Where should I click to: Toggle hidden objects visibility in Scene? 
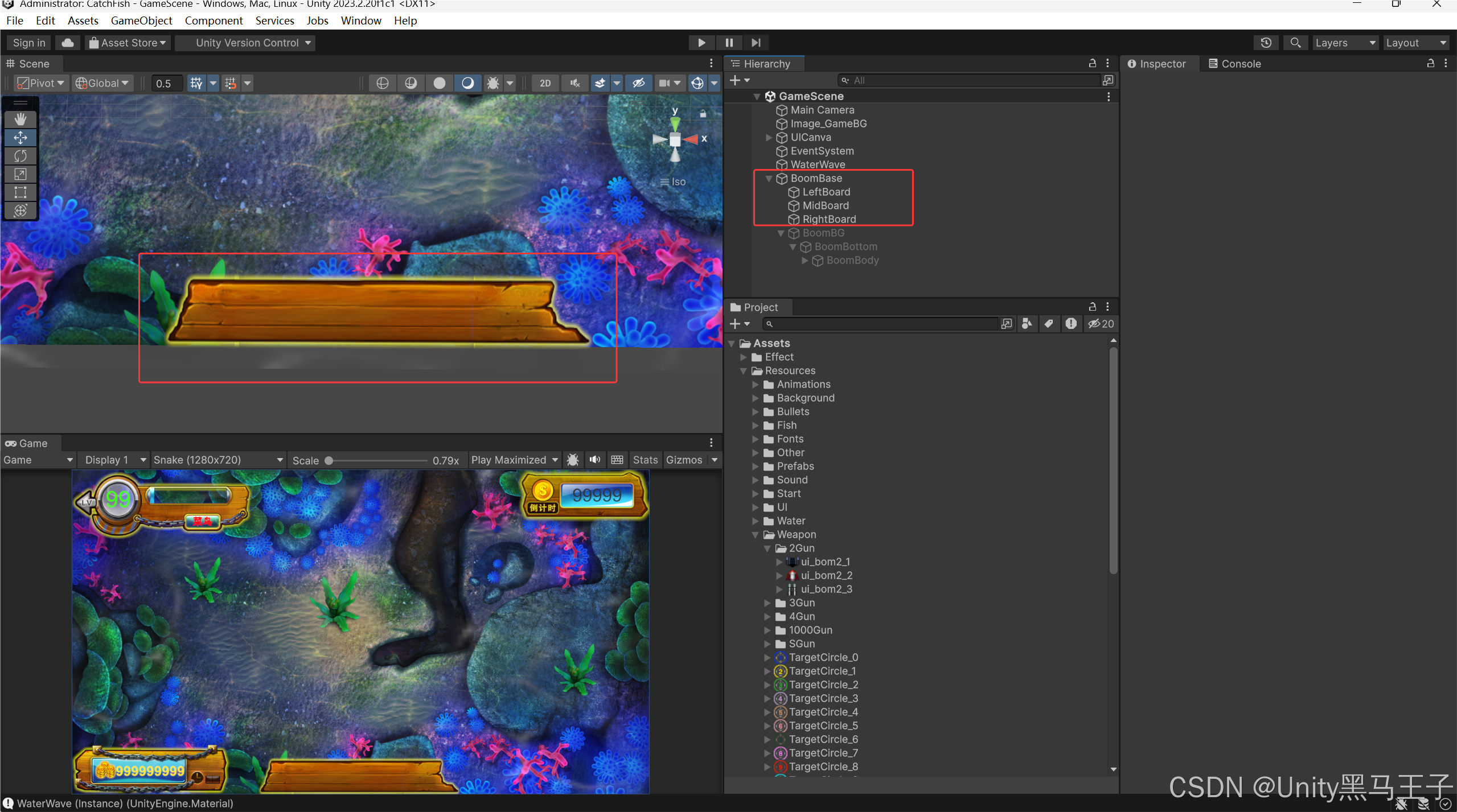coord(638,83)
